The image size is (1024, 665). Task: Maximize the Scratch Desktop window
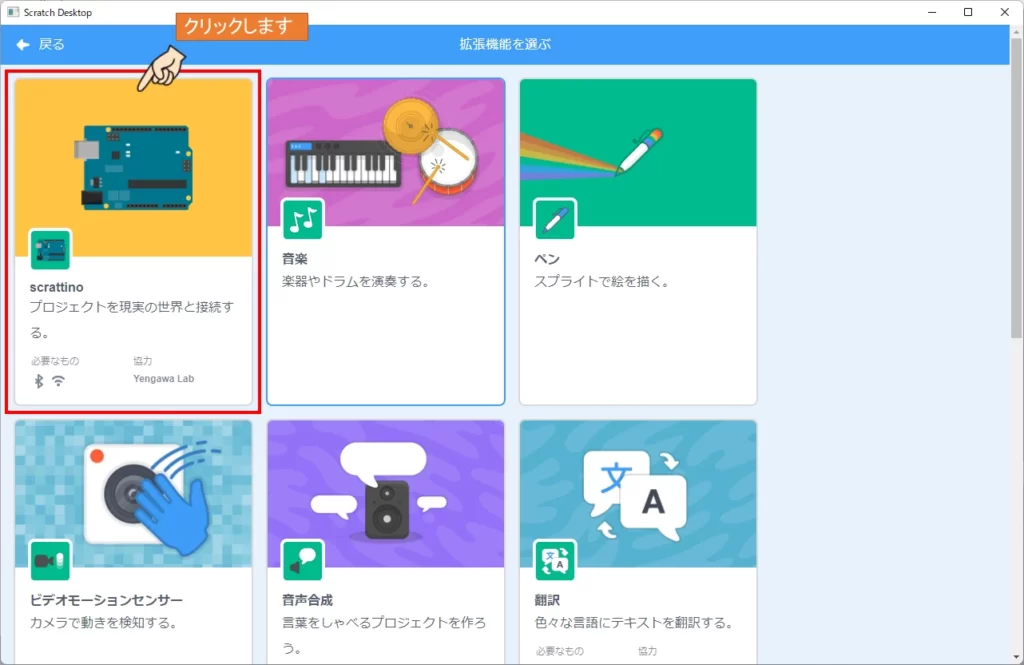coord(968,12)
